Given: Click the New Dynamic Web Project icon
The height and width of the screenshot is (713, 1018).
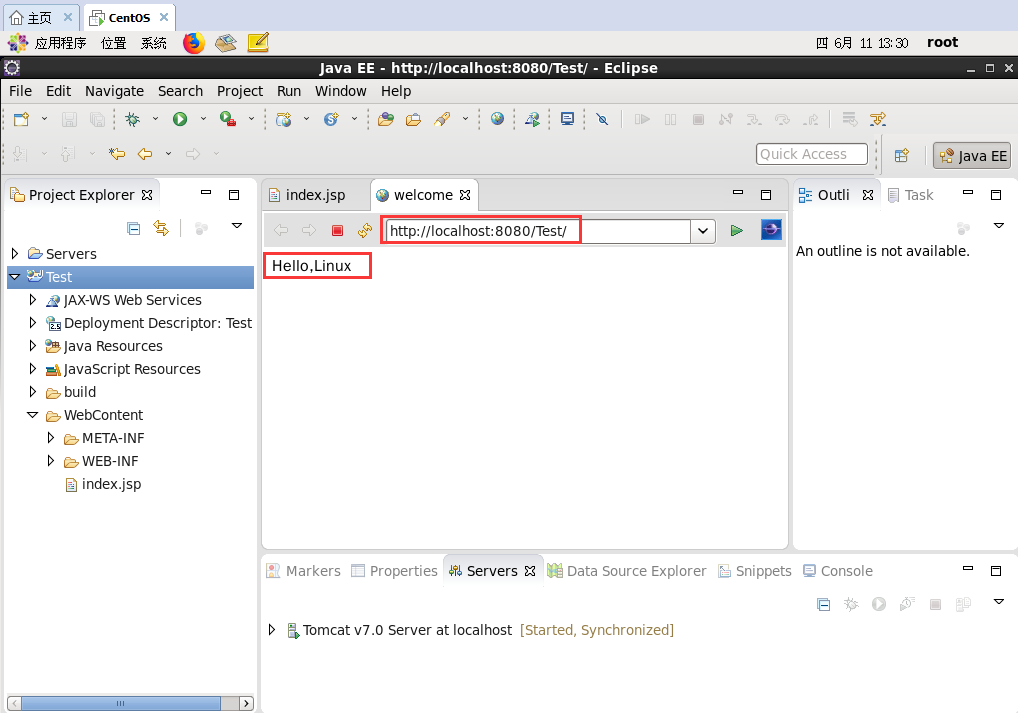Looking at the screenshot, I should (x=284, y=119).
